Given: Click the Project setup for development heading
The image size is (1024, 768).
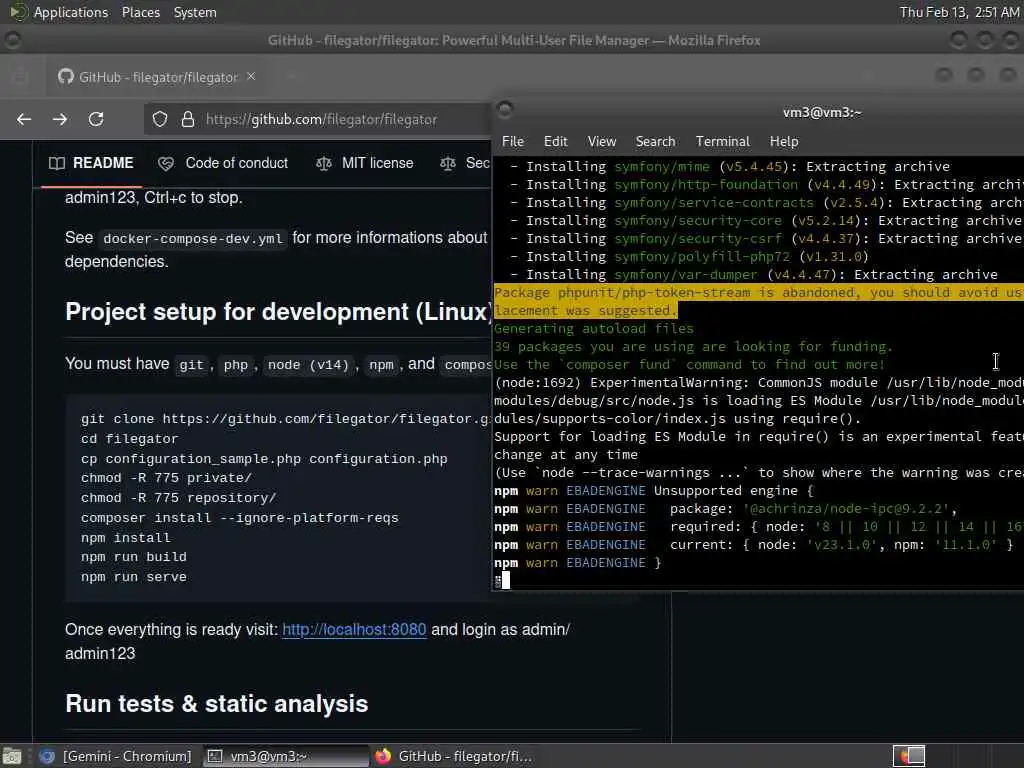Looking at the screenshot, I should [x=279, y=312].
